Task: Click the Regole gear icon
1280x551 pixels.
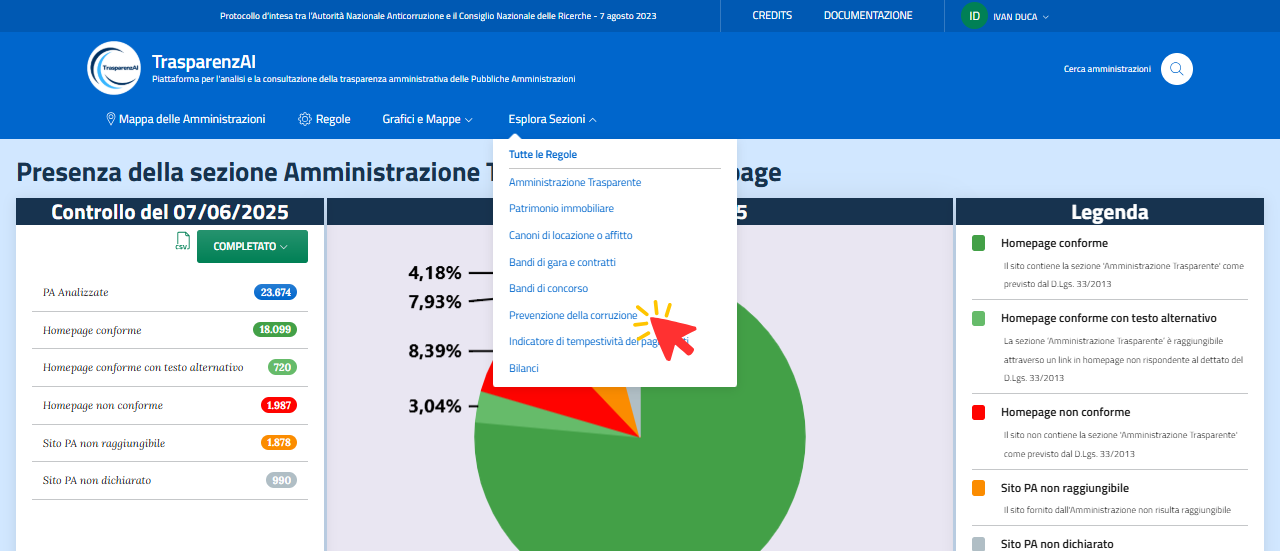Action: tap(305, 119)
